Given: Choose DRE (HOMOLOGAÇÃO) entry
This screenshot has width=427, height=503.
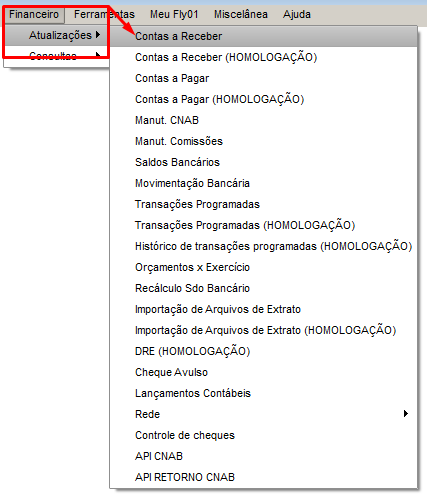Looking at the screenshot, I should 263,351.
